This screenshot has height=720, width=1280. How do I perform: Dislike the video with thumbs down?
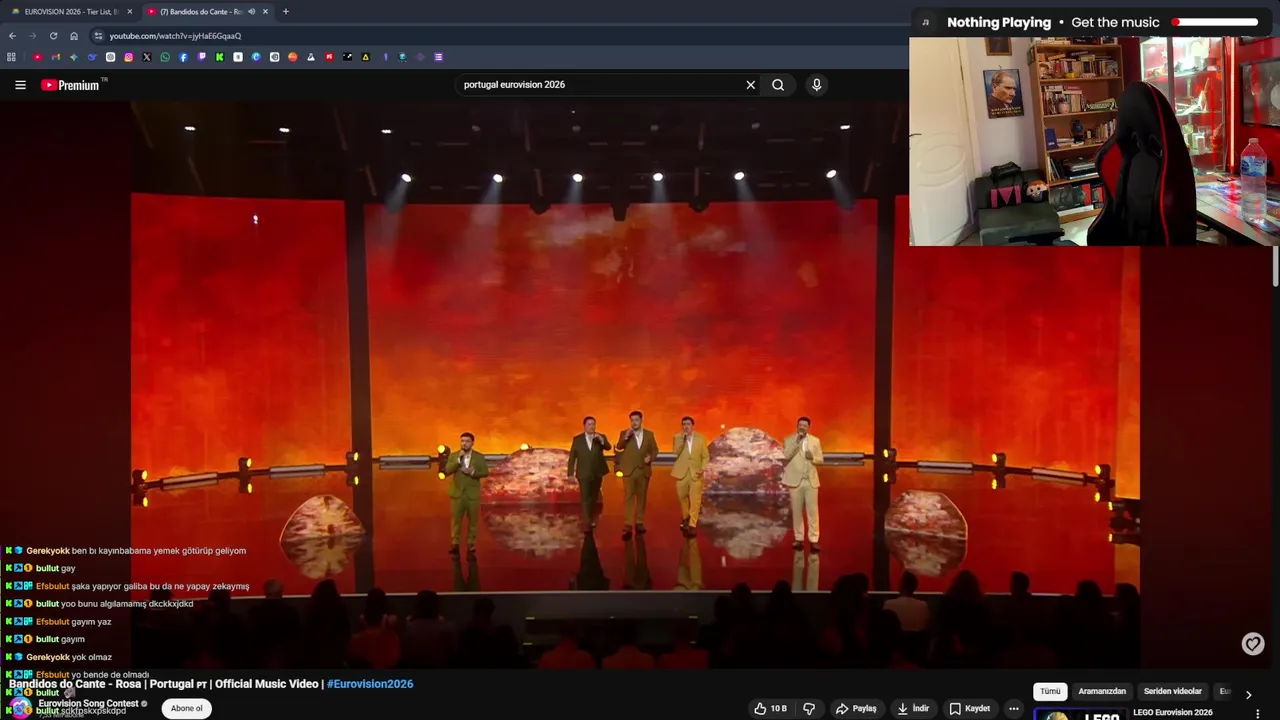pyautogui.click(x=809, y=708)
